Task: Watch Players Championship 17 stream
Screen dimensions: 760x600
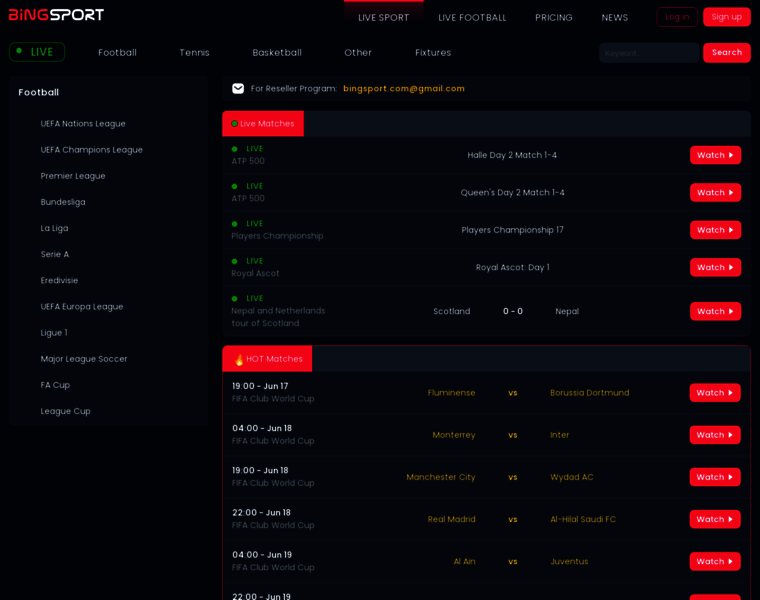Action: coord(715,230)
